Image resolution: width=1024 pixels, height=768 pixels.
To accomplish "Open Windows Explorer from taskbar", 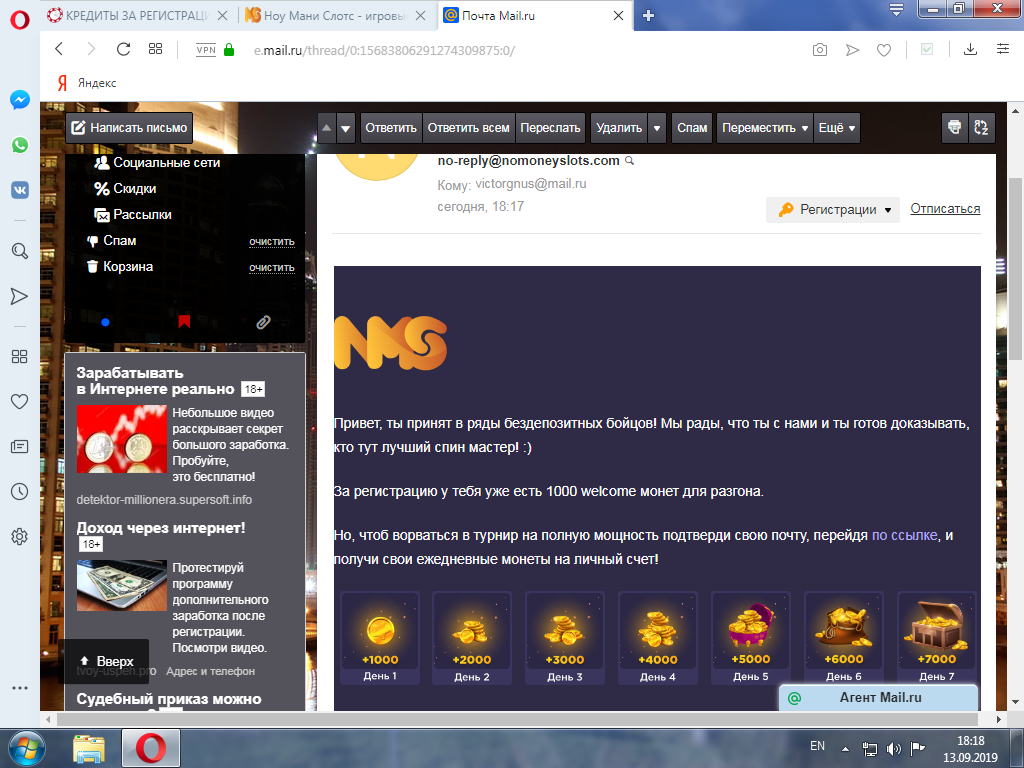I will (89, 748).
